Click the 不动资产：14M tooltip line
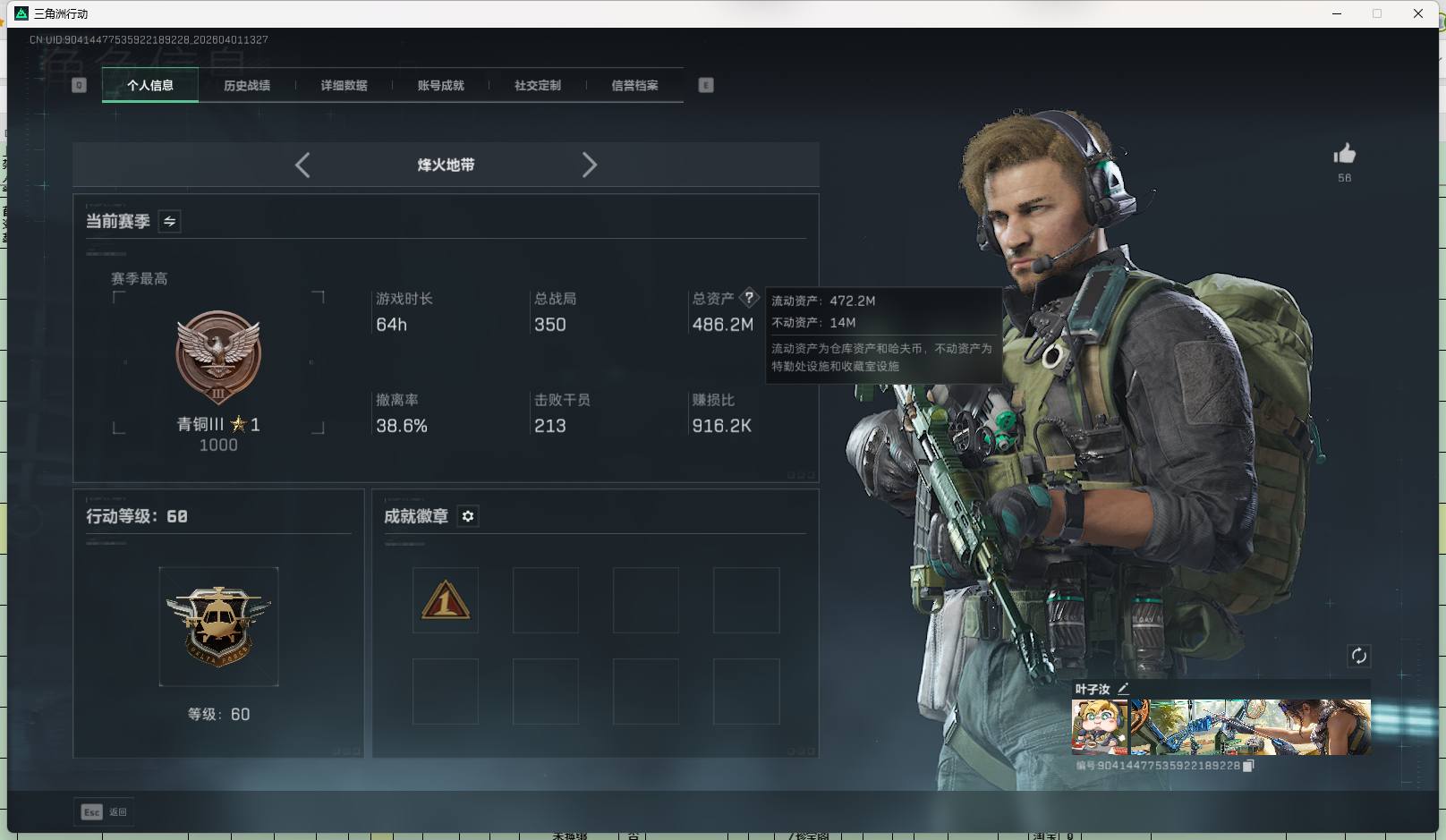 (813, 322)
